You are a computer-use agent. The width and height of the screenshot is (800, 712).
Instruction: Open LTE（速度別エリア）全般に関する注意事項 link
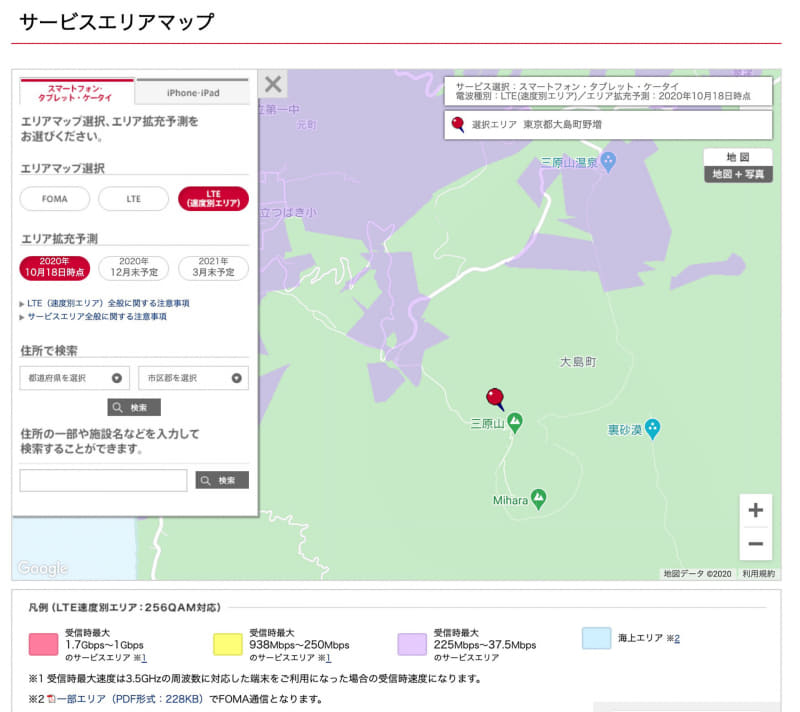click(108, 303)
